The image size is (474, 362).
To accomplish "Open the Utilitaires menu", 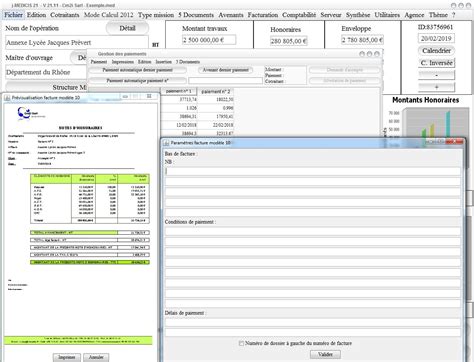I will coord(387,15).
